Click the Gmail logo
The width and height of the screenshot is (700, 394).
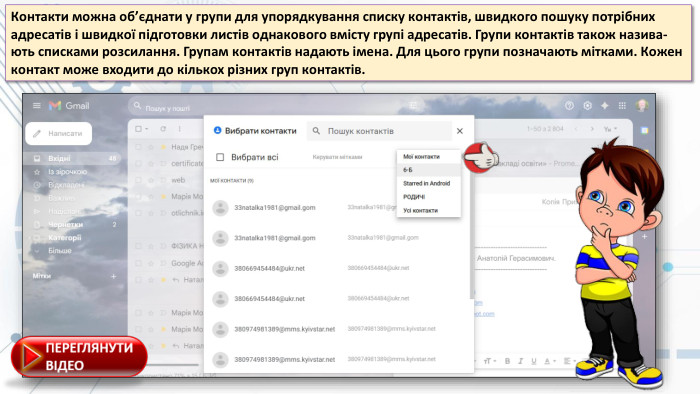pos(69,106)
